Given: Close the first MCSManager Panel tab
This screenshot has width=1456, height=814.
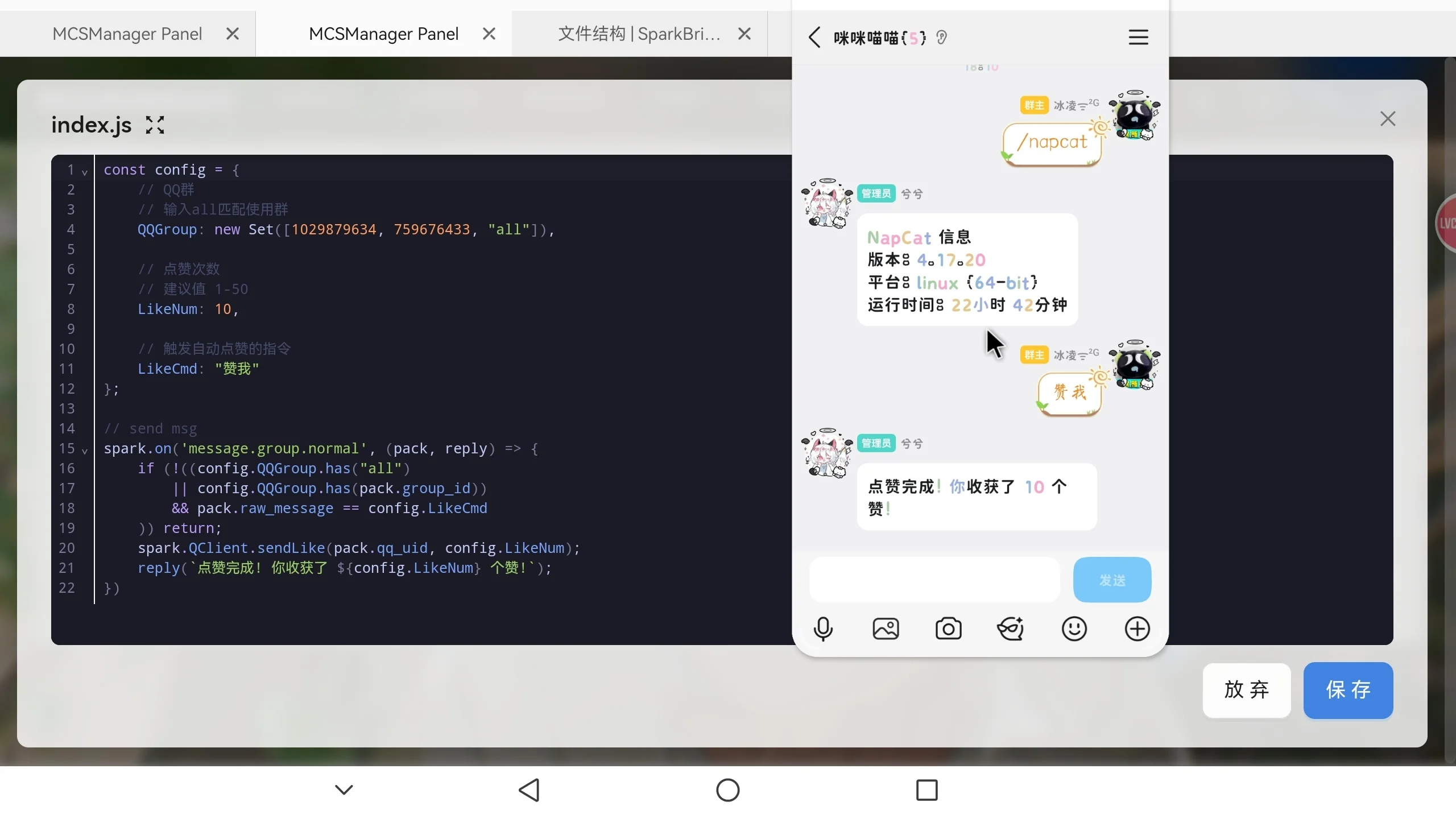Looking at the screenshot, I should pyautogui.click(x=232, y=34).
